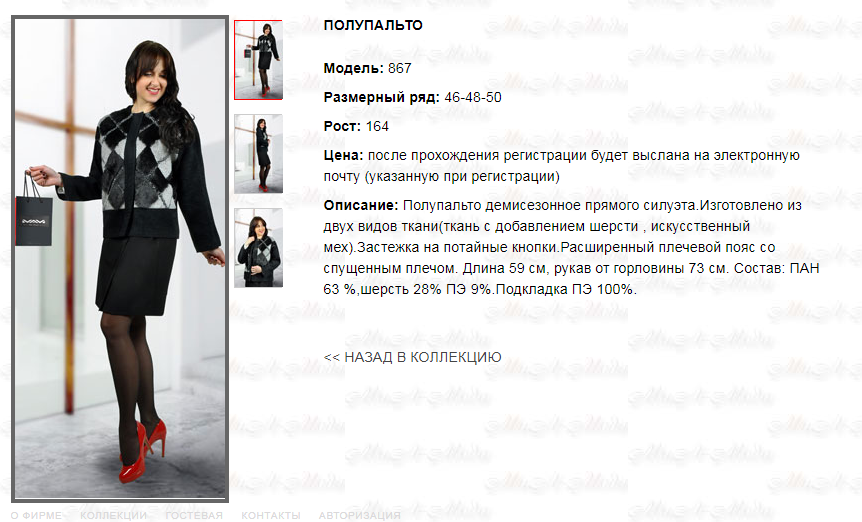Click the Рост label
Viewport: 862px width, 522px height.
[x=342, y=126]
